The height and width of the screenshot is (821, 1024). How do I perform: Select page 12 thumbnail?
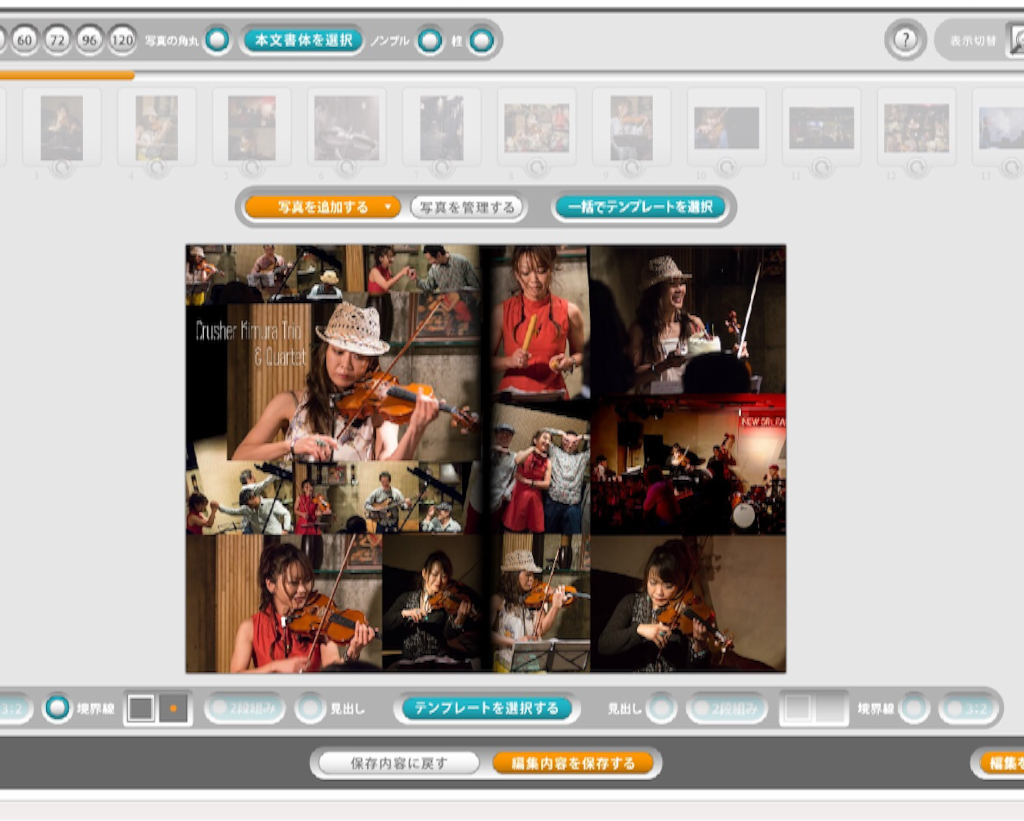(x=916, y=128)
